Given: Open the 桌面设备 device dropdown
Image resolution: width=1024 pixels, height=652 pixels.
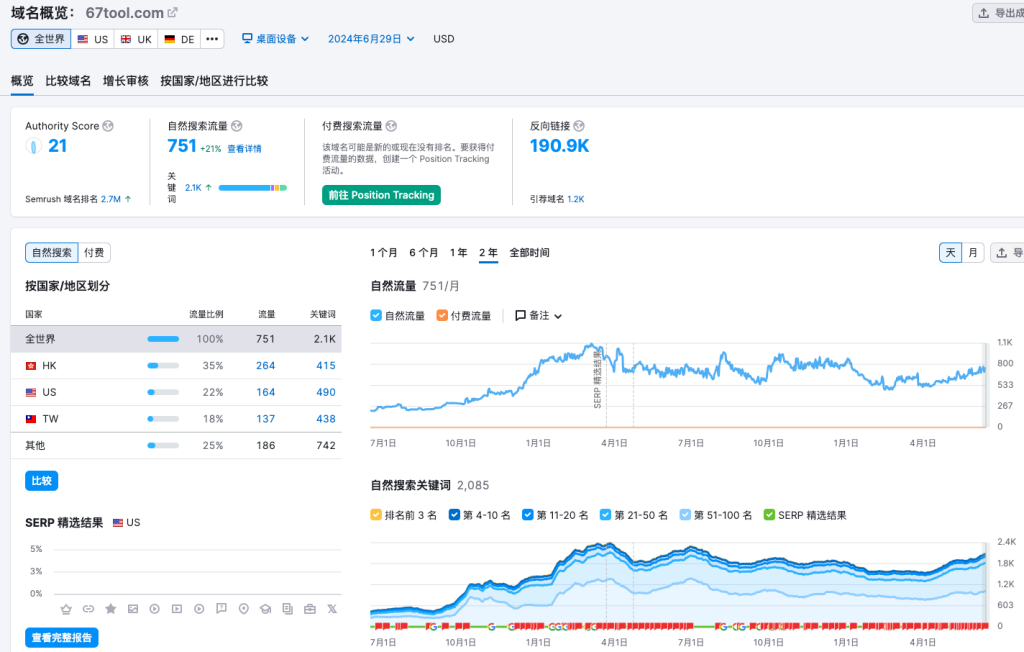Looking at the screenshot, I should tap(276, 39).
